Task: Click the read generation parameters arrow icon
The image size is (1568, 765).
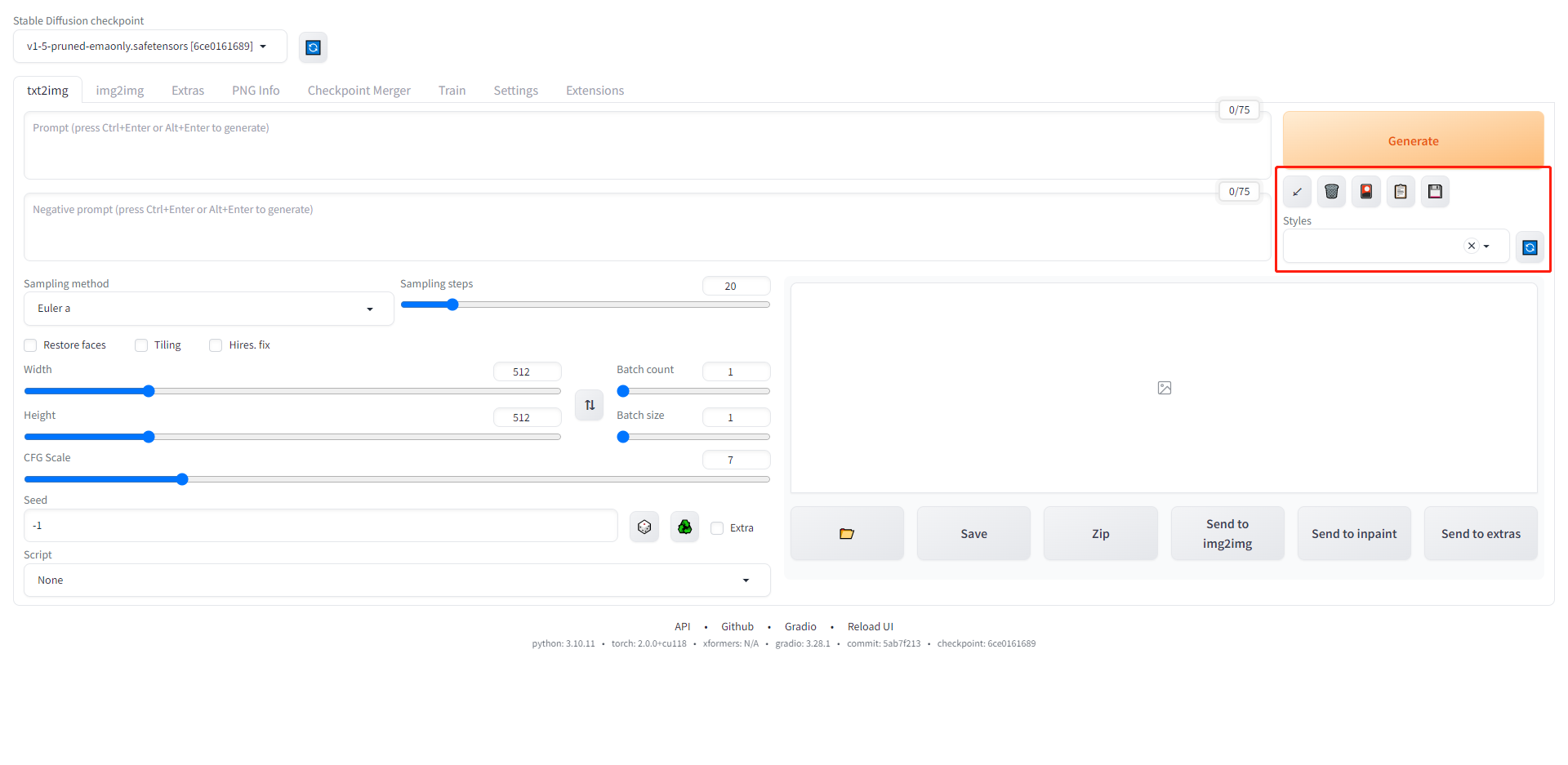Action: tap(1297, 192)
